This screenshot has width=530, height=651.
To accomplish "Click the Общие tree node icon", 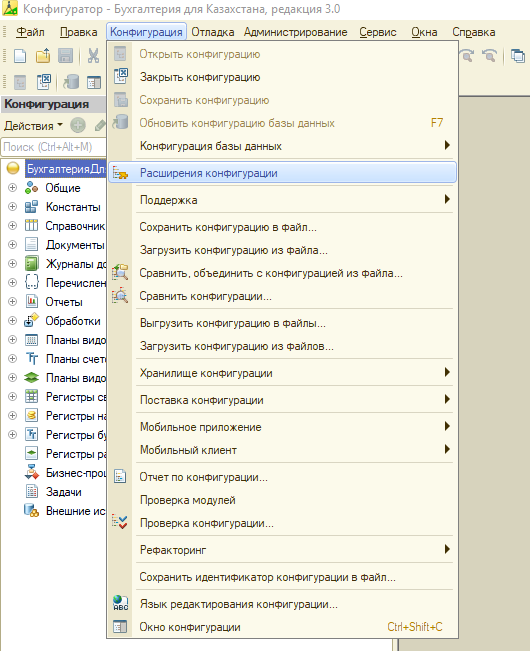I will (32, 188).
